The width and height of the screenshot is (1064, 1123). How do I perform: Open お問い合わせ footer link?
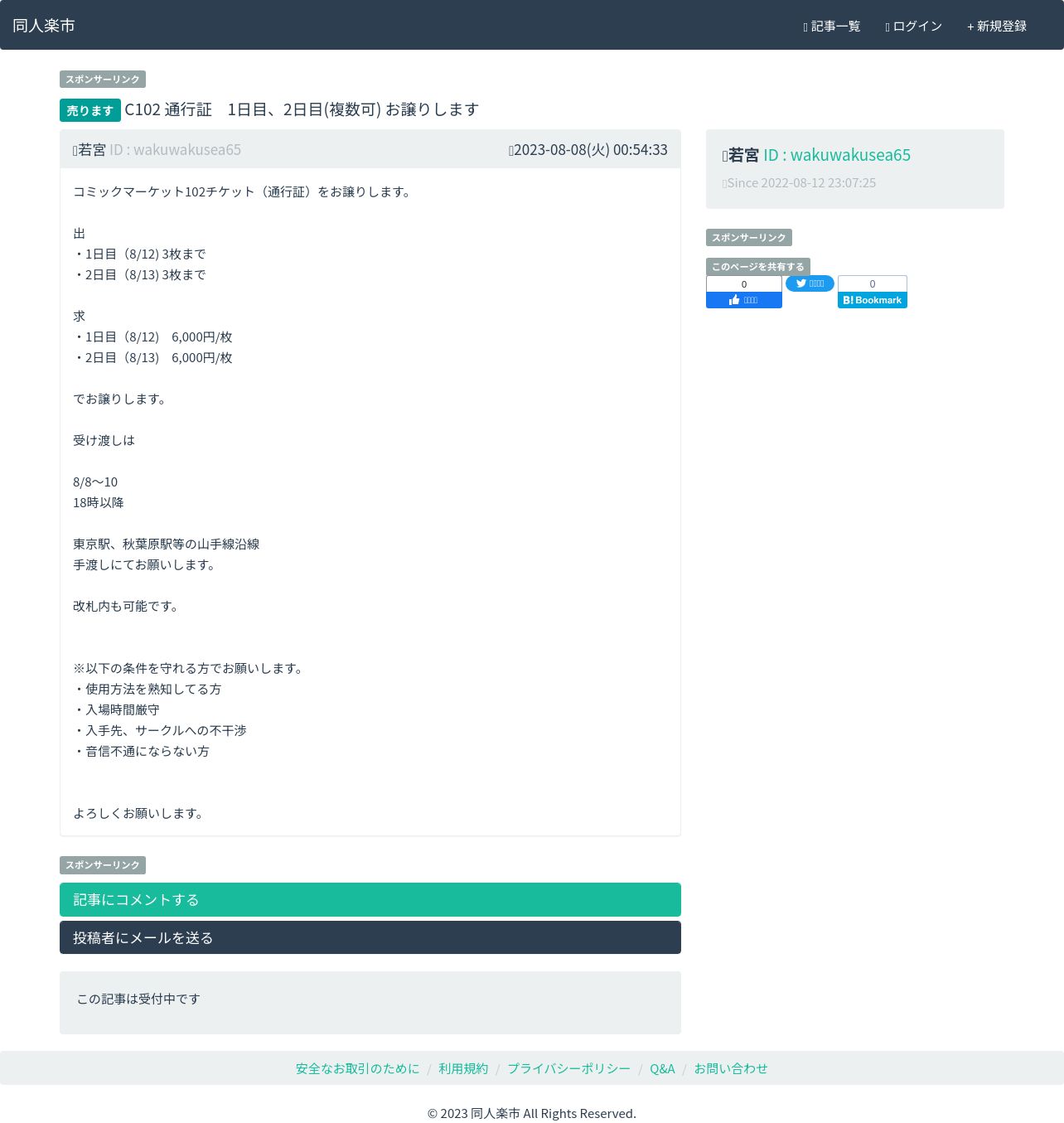(x=731, y=1068)
